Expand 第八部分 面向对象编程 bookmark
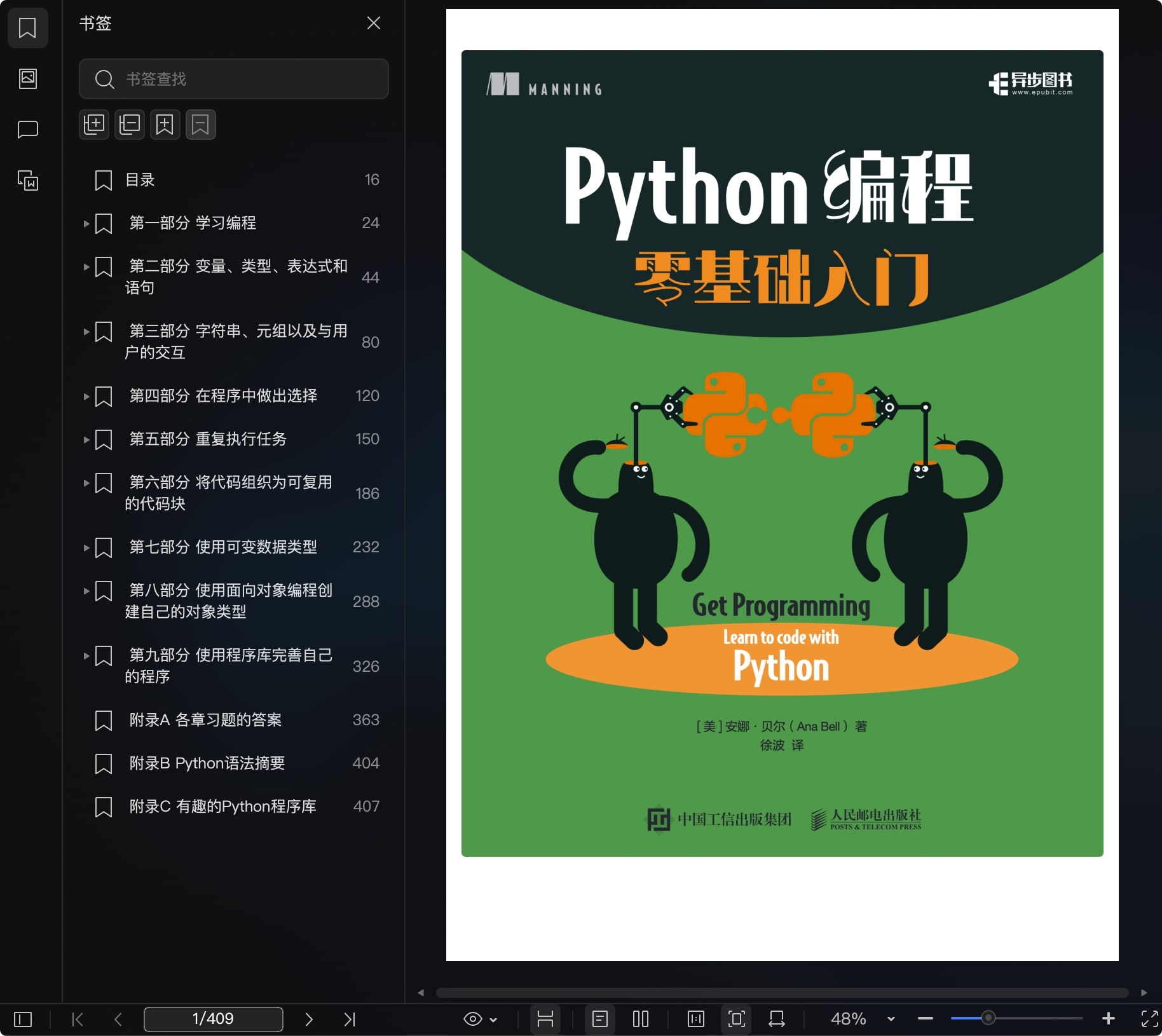Image resolution: width=1162 pixels, height=1036 pixels. click(x=86, y=591)
